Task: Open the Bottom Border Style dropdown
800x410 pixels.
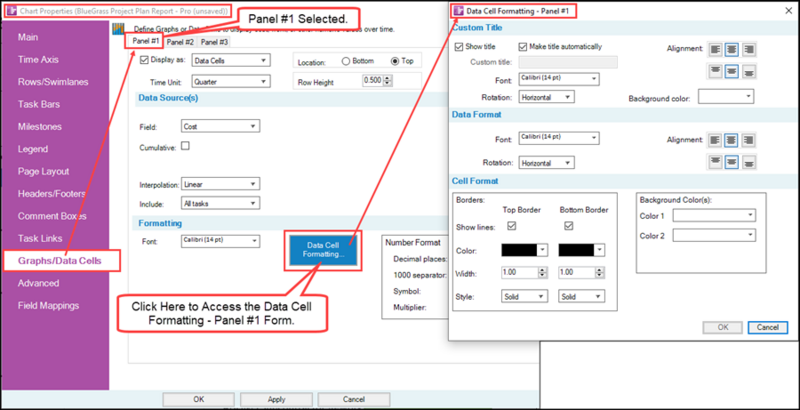Action: click(582, 296)
